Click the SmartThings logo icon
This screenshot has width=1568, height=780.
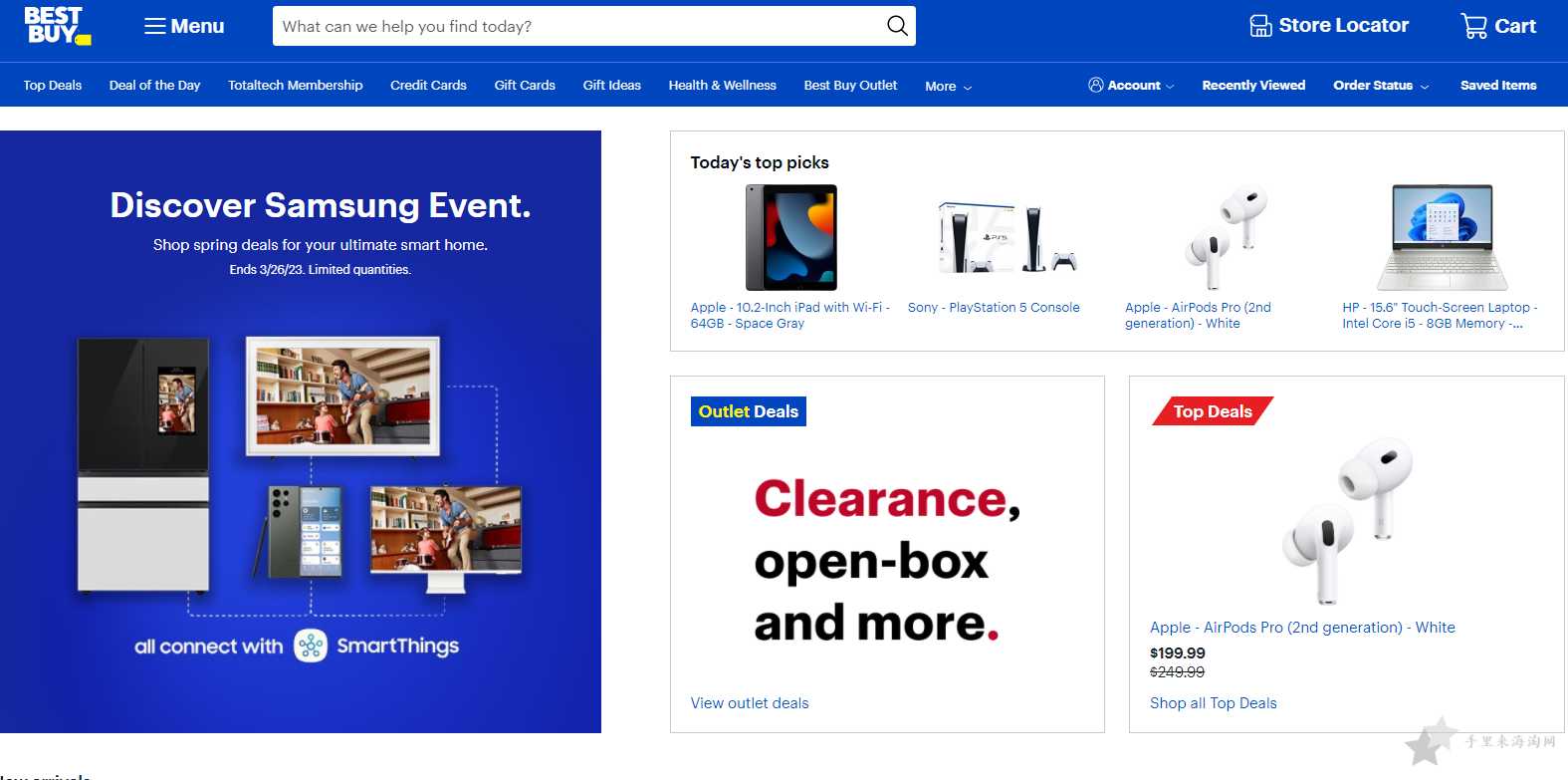311,647
